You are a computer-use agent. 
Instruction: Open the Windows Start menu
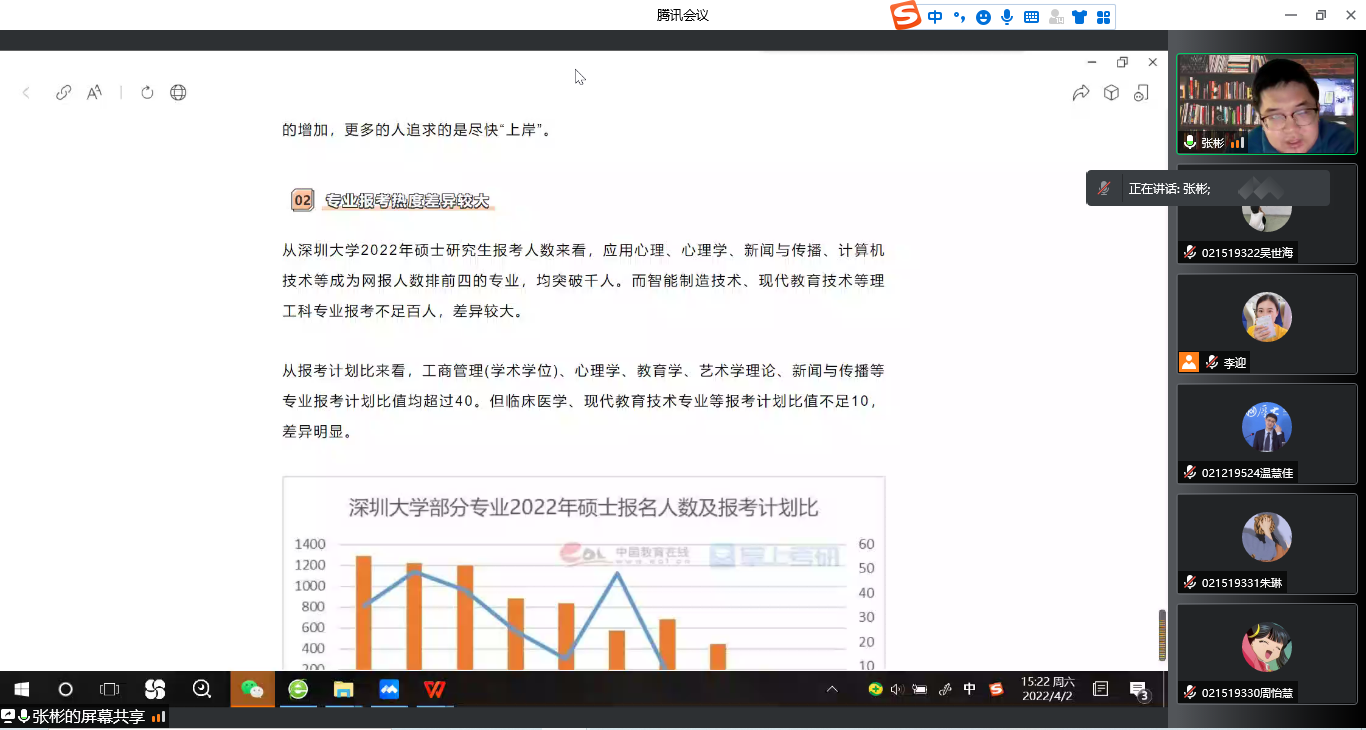[21, 689]
